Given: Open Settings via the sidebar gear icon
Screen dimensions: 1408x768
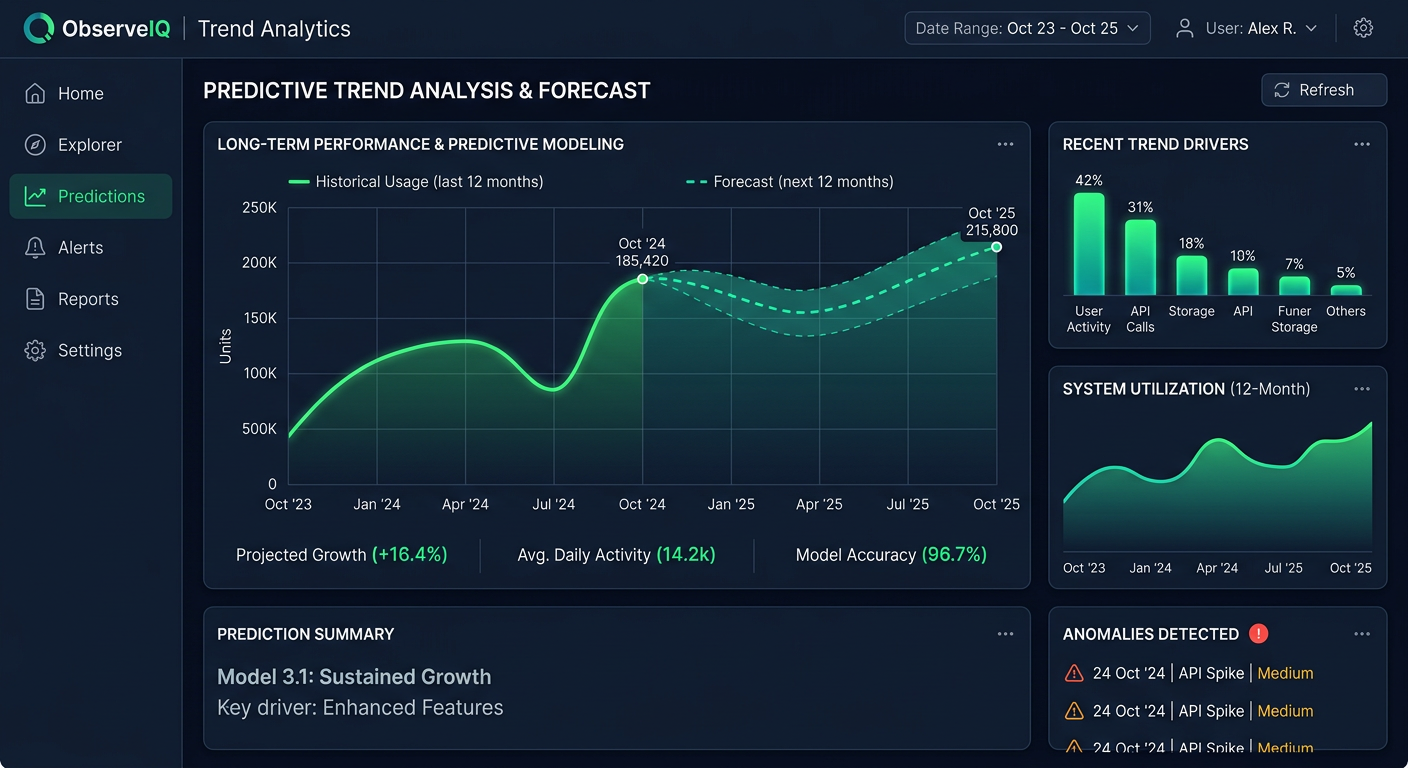Looking at the screenshot, I should tap(36, 350).
